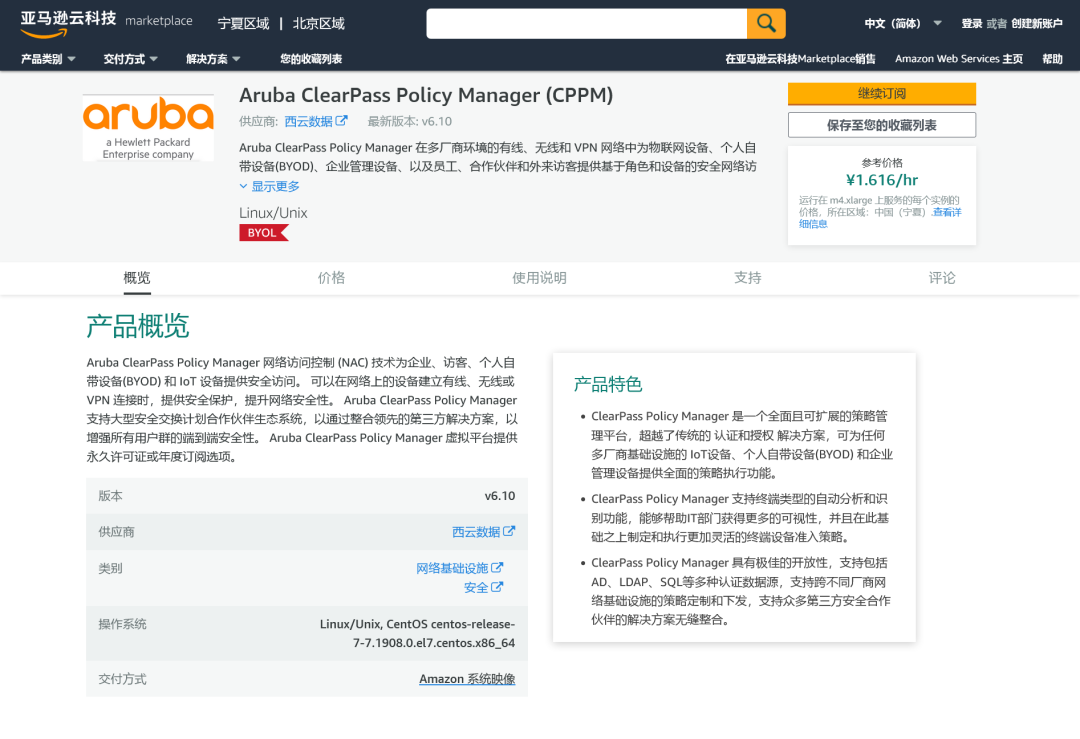Viewport: 1080px width, 739px height.
Task: Focus the marketplace search input field
Action: pyautogui.click(x=587, y=23)
